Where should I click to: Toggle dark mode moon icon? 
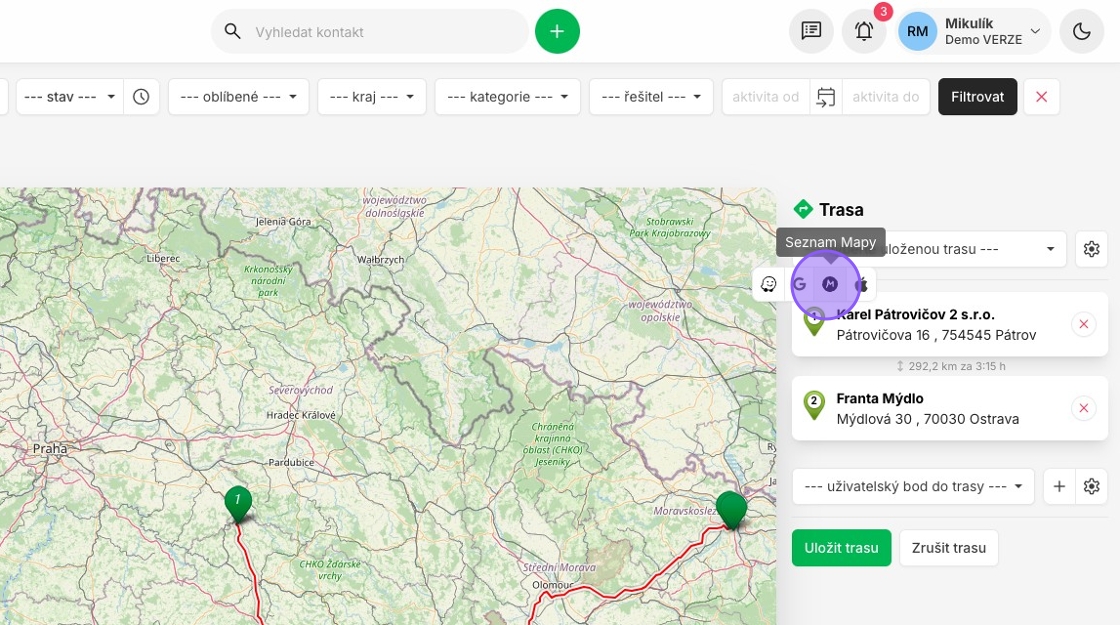1081,32
